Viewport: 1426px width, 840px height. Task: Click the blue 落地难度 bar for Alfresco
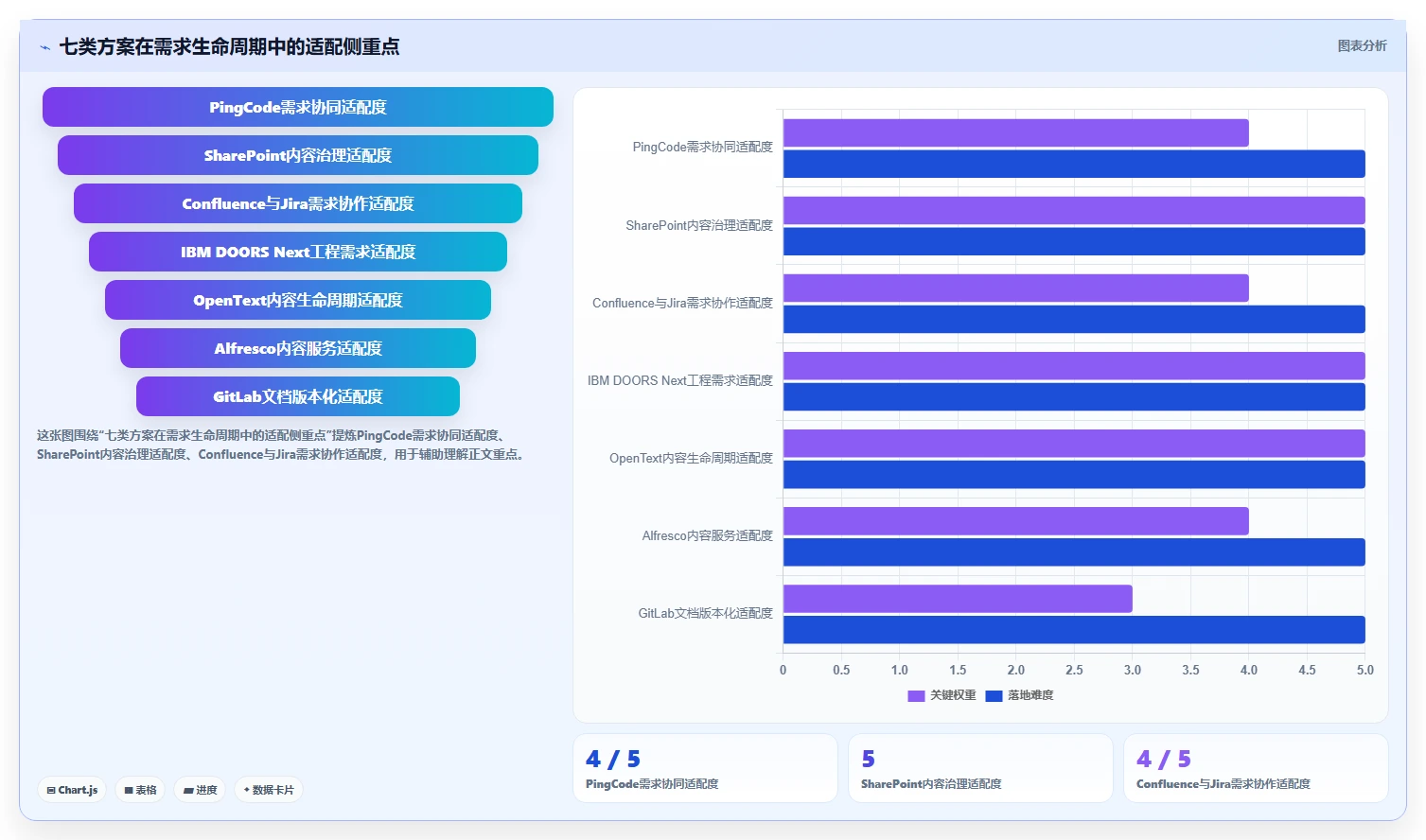click(1074, 551)
